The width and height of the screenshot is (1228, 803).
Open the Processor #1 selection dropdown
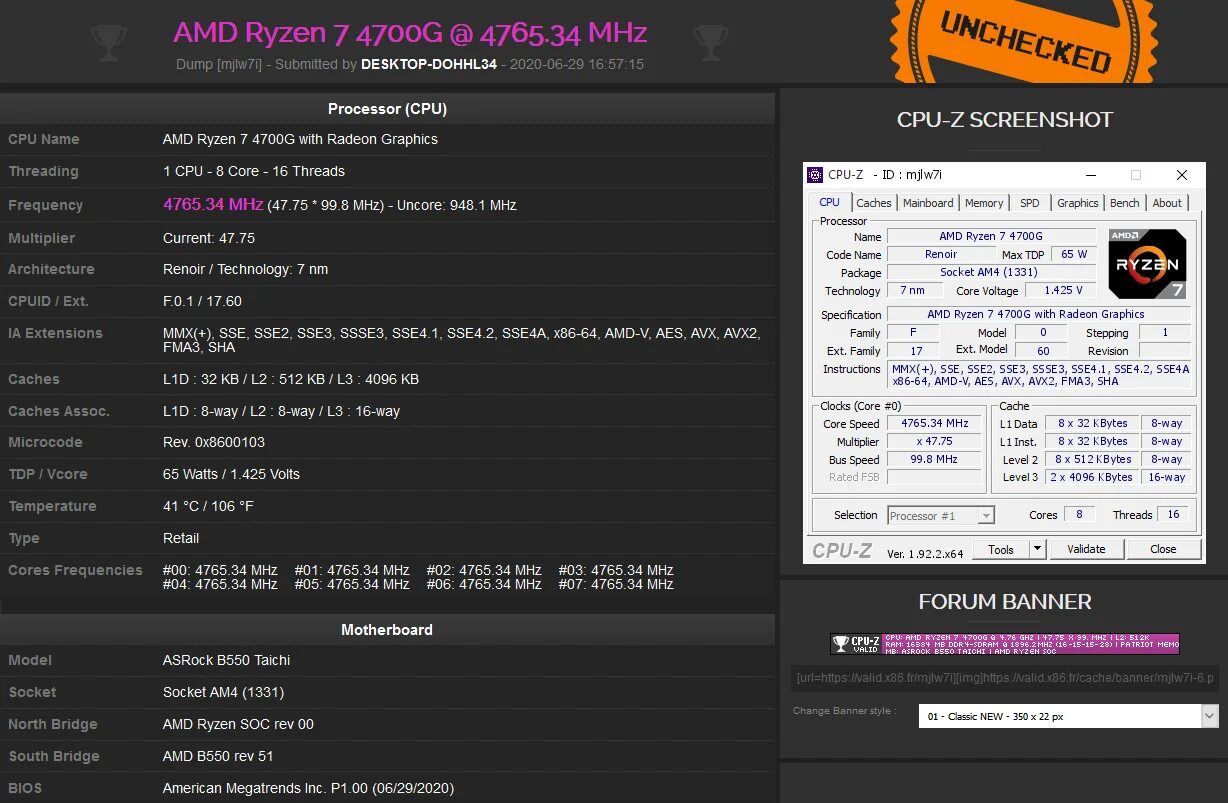click(941, 516)
